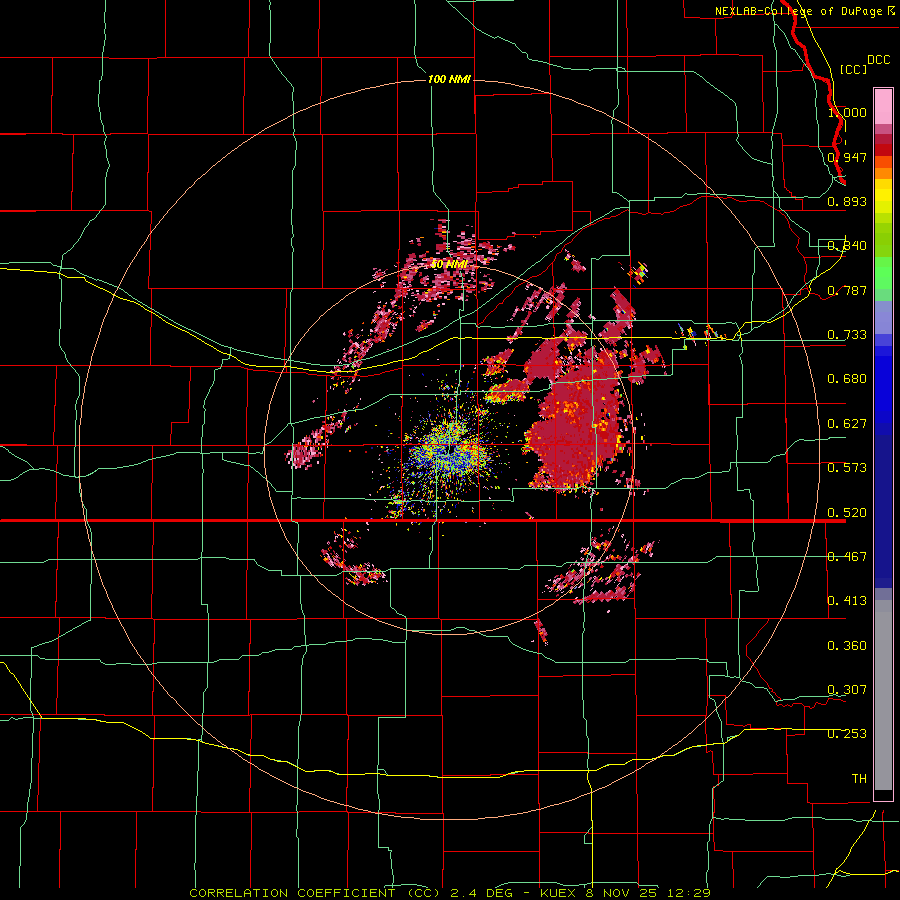Viewport: 900px width, 900px height.
Task: Click the light pink top segment of color bar
Action: pyautogui.click(x=883, y=106)
